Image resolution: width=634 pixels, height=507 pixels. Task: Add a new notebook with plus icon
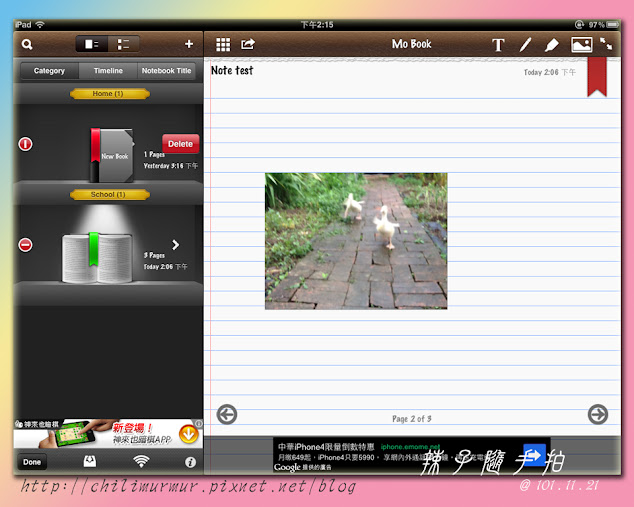coord(189,44)
